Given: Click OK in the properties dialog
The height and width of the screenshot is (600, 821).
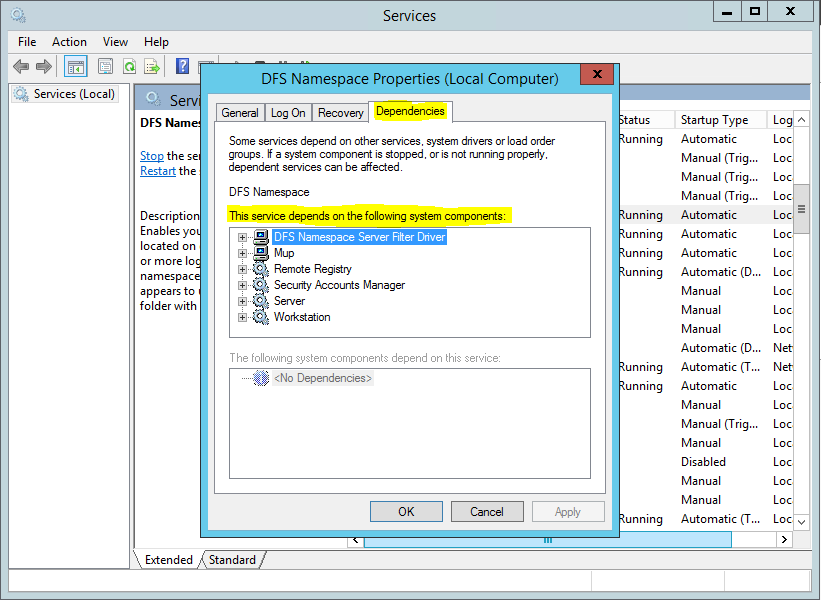Looking at the screenshot, I should point(406,512).
